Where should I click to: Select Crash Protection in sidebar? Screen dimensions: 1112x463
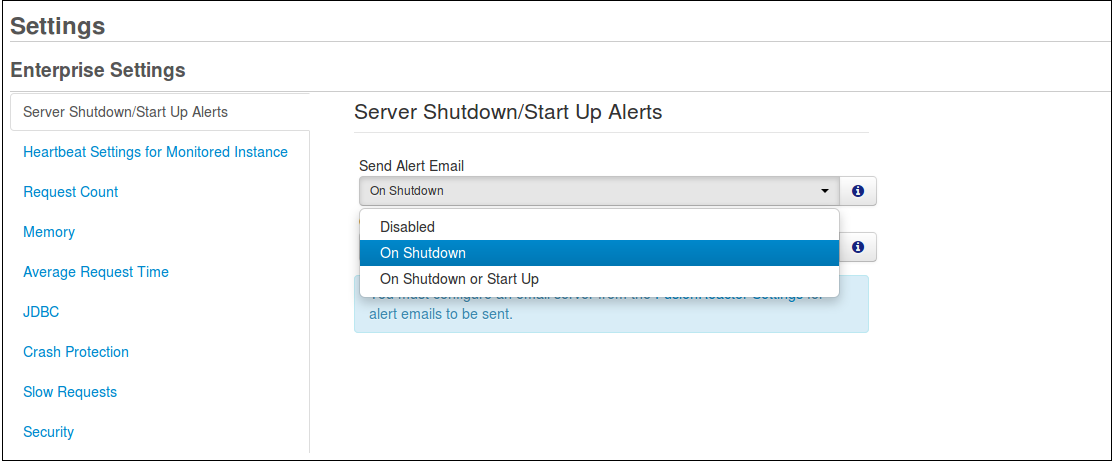(x=76, y=352)
